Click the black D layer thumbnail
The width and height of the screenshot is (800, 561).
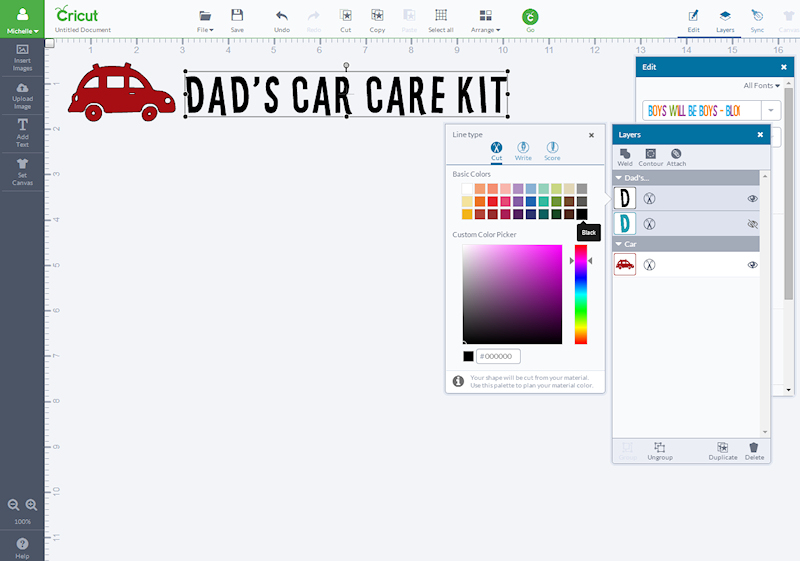[625, 198]
